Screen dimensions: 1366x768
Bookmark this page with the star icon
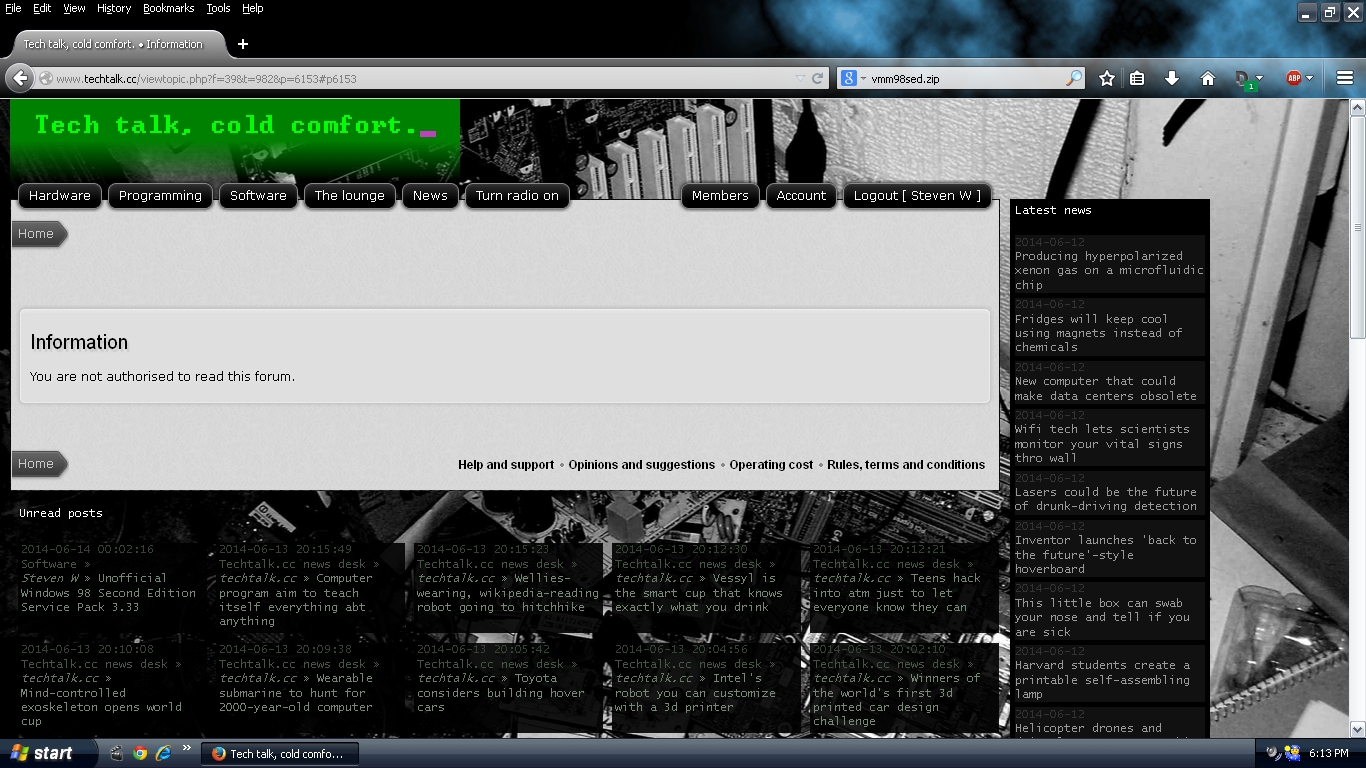(x=1106, y=78)
